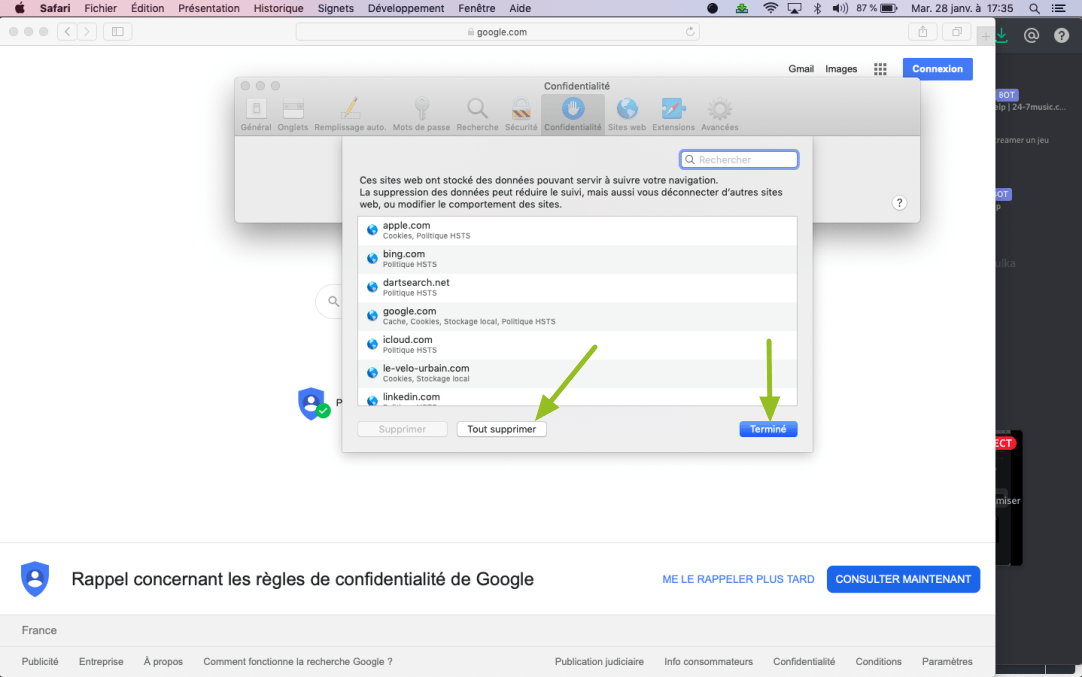Image resolution: width=1082 pixels, height=677 pixels.
Task: Open Spotlight search magnifier
Action: (1034, 8)
